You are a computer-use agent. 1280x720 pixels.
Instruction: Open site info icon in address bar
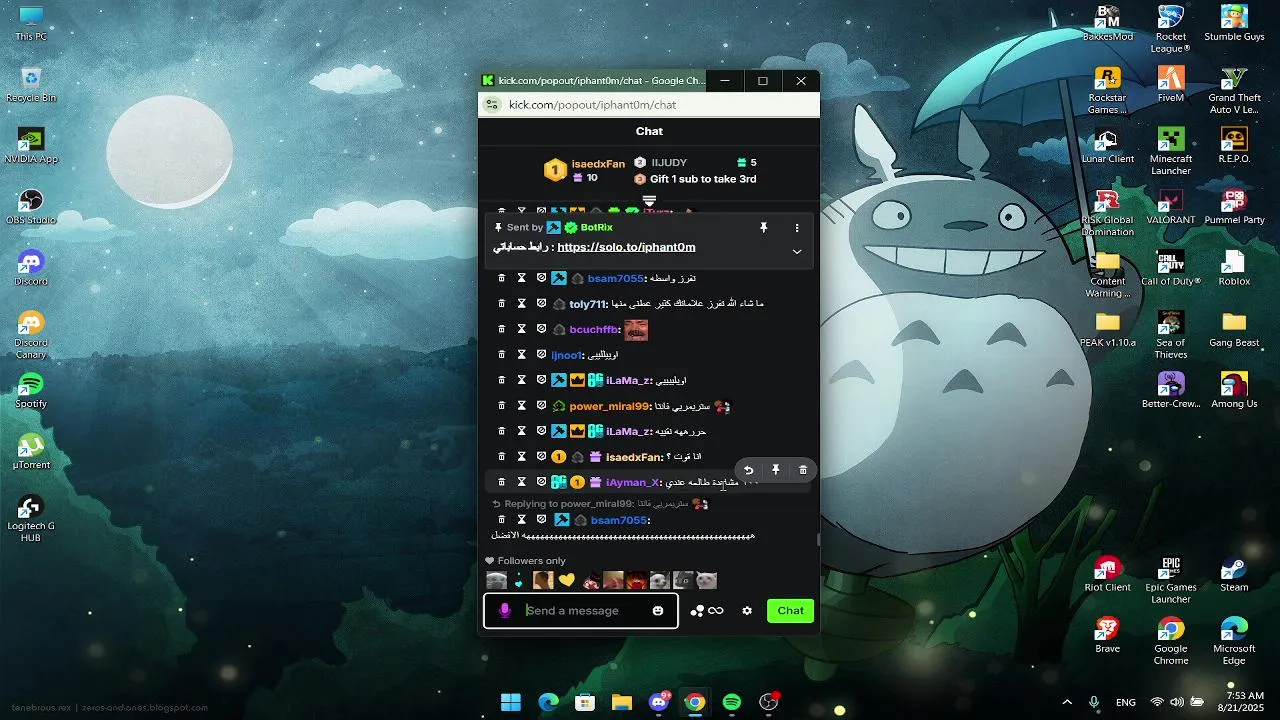point(491,104)
